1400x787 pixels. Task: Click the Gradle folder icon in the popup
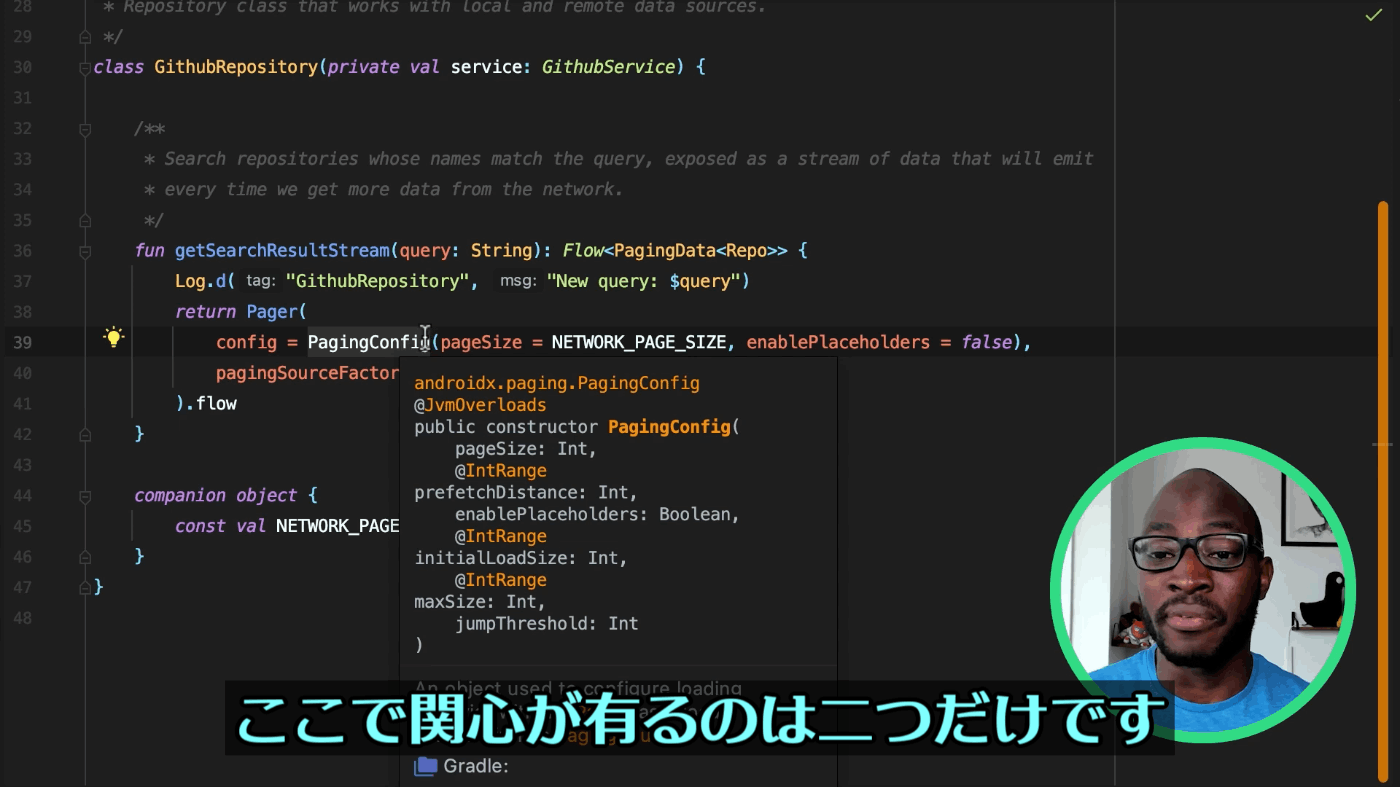tap(426, 766)
